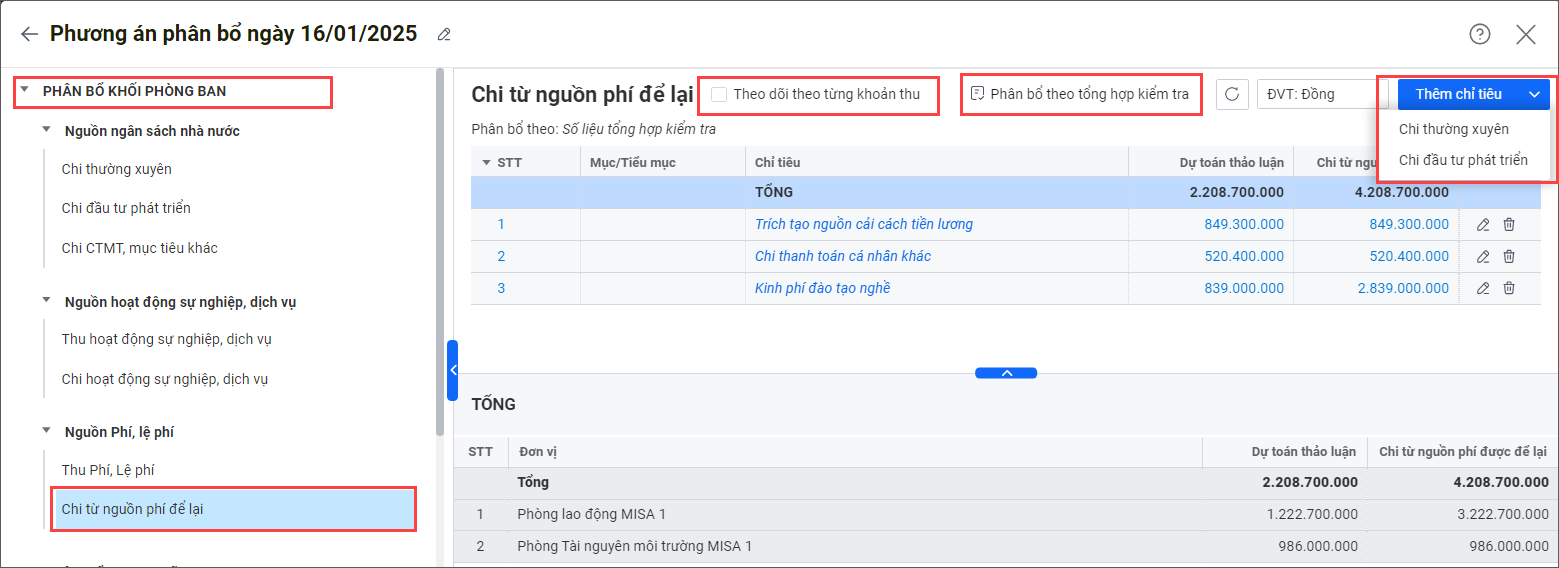Collapse the PHÂN BỔ KHỐI PHÒNG BAN section
The width and height of the screenshot is (1559, 568).
coord(25,91)
